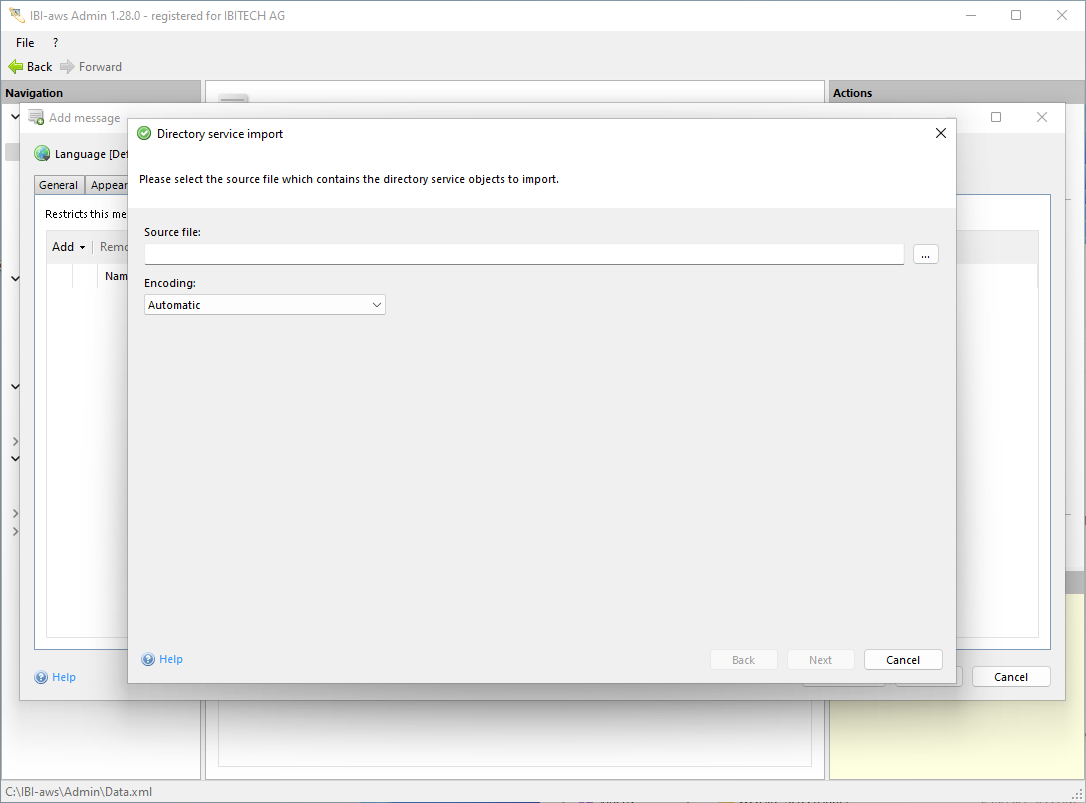The width and height of the screenshot is (1086, 803).
Task: Open the File menu
Action: tap(25, 43)
